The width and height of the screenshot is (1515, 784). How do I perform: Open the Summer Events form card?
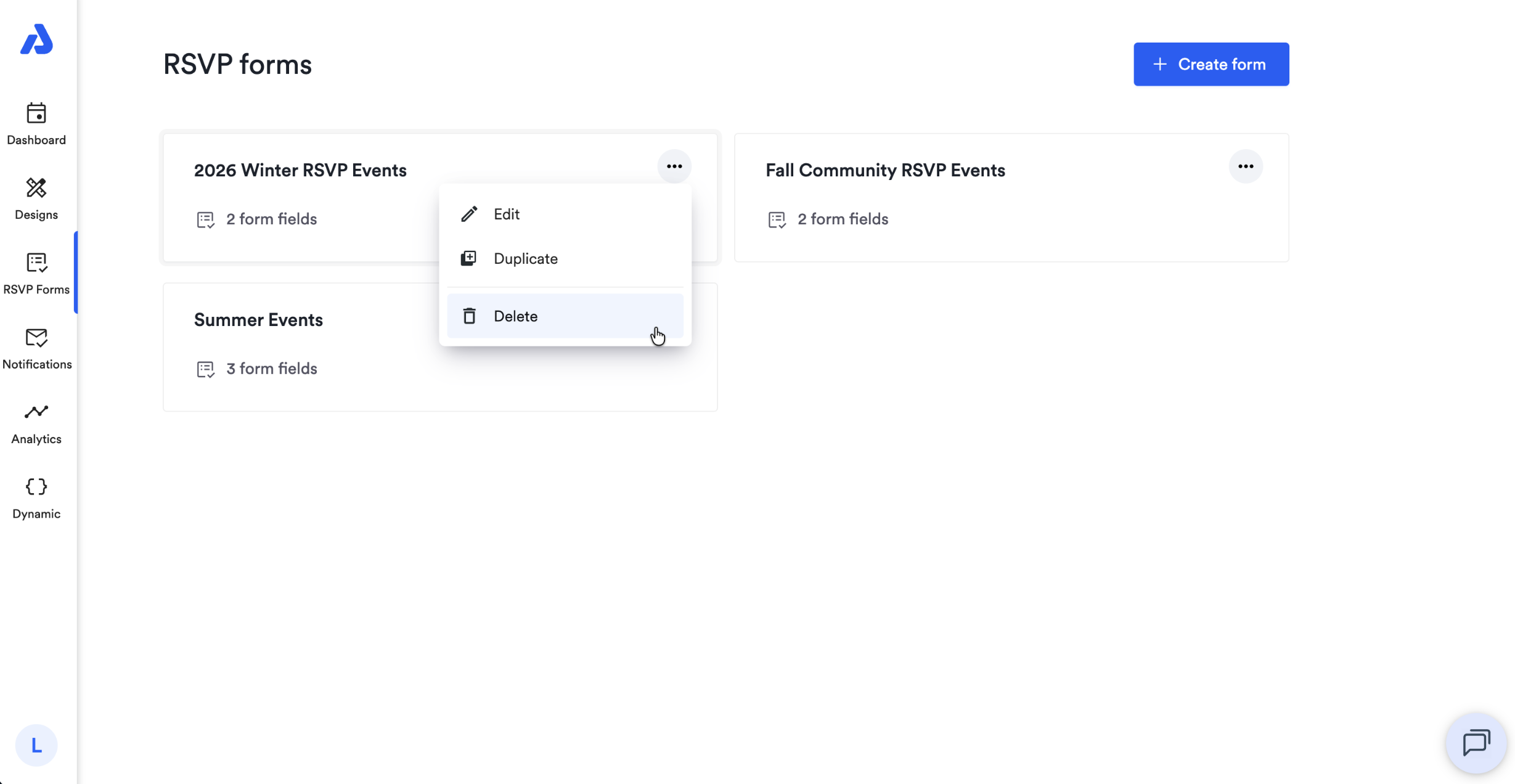pos(440,347)
